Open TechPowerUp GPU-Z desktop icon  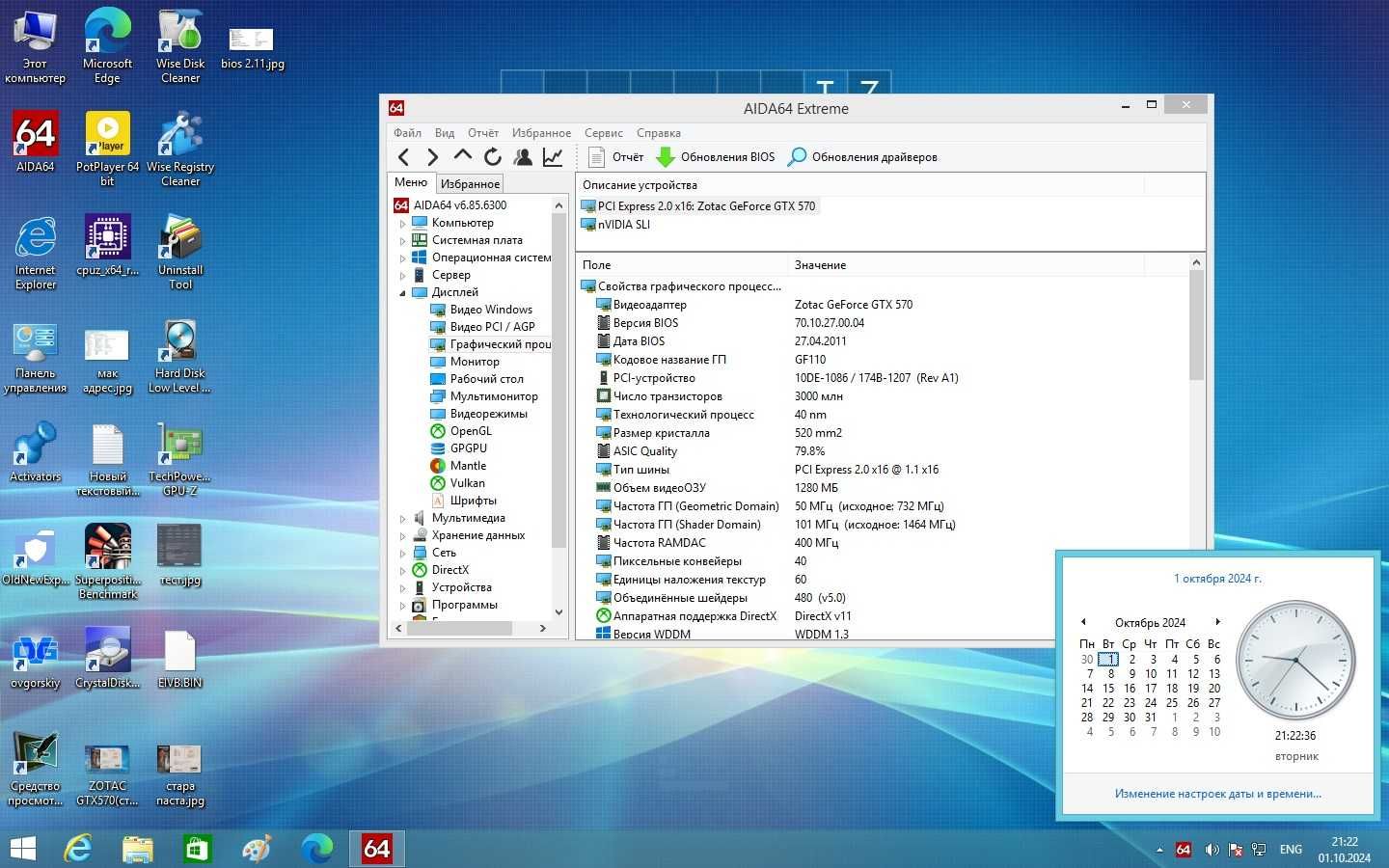click(179, 459)
